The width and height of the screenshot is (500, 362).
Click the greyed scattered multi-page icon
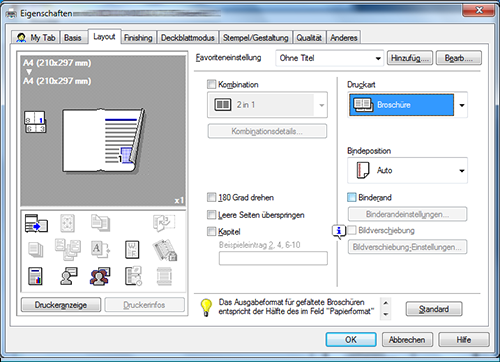[68, 249]
